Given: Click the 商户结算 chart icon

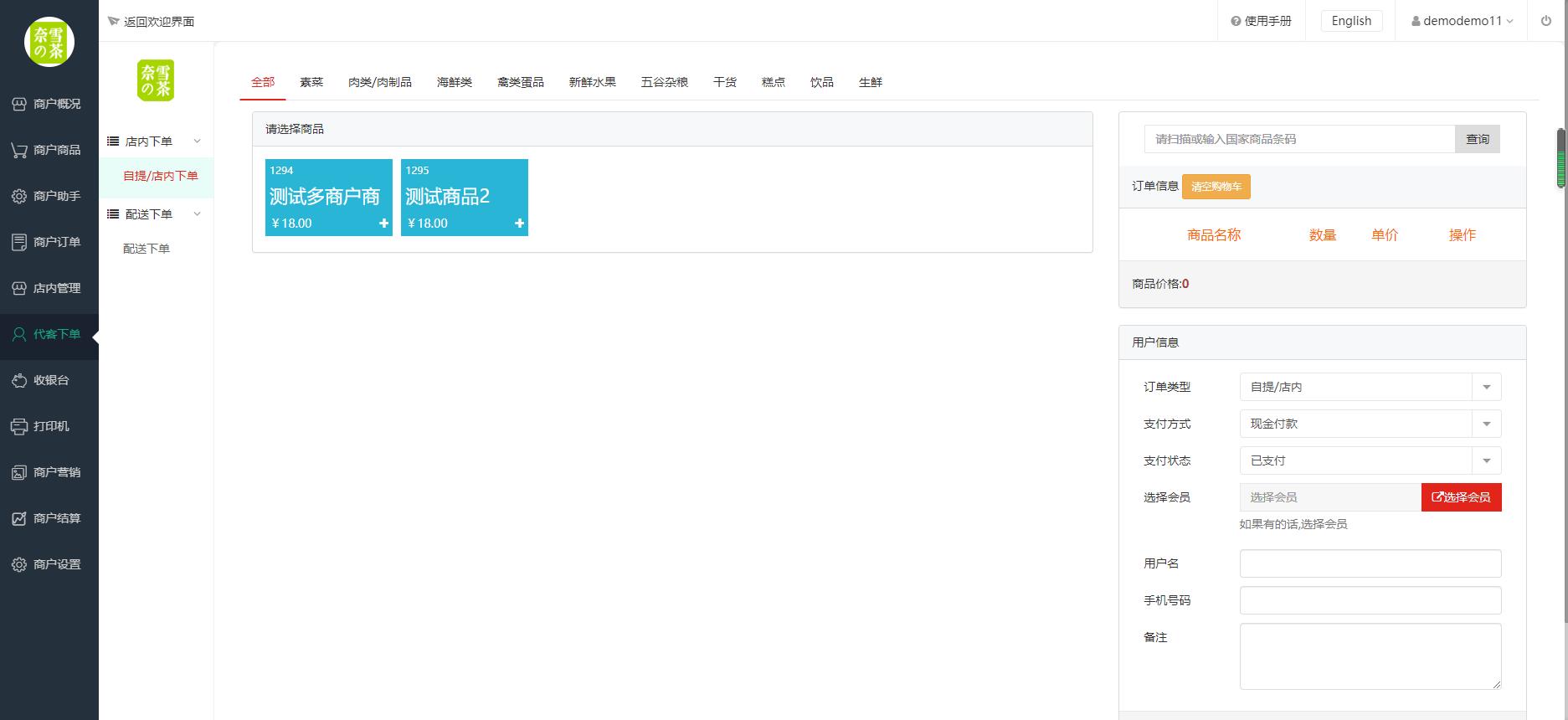Looking at the screenshot, I should [18, 518].
